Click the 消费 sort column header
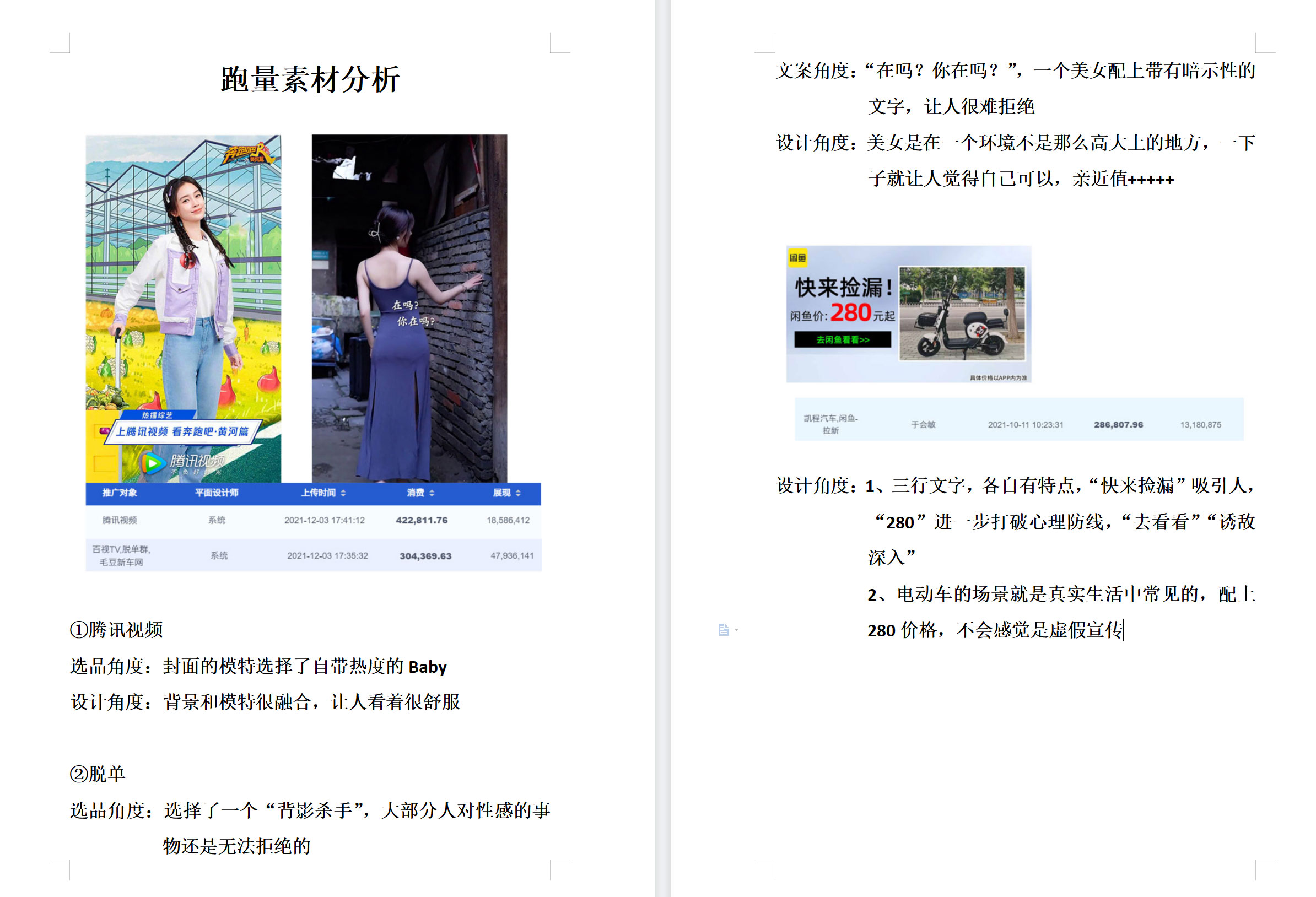This screenshot has height=897, width=1316. [x=420, y=493]
